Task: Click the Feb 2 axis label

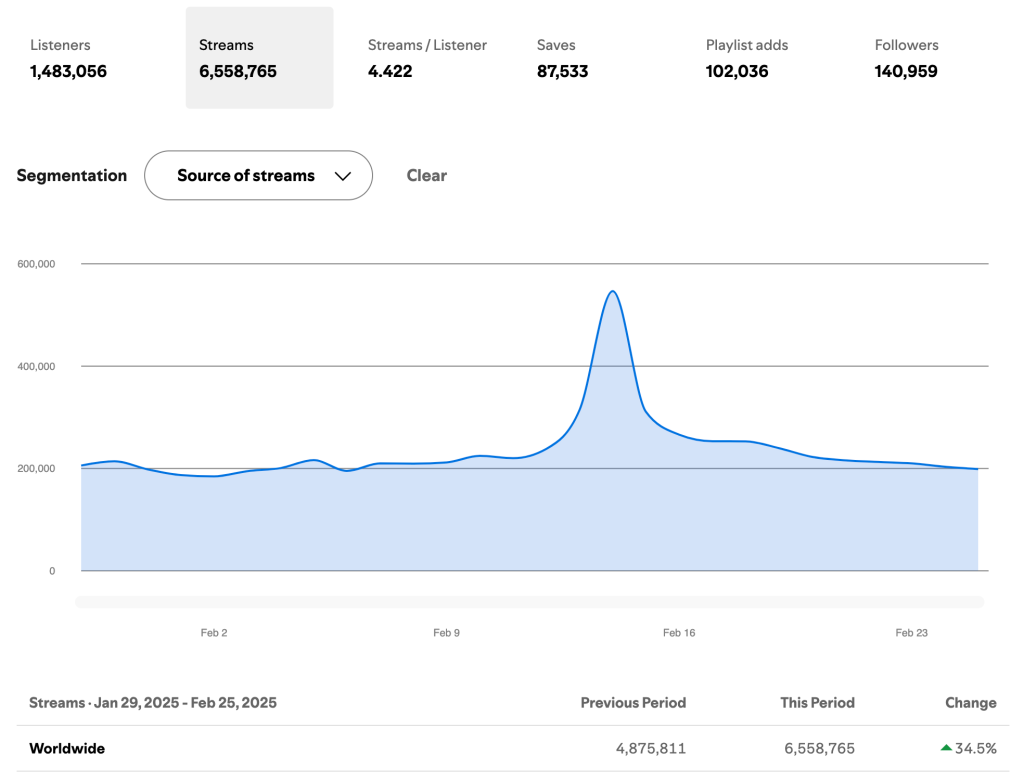Action: [214, 632]
